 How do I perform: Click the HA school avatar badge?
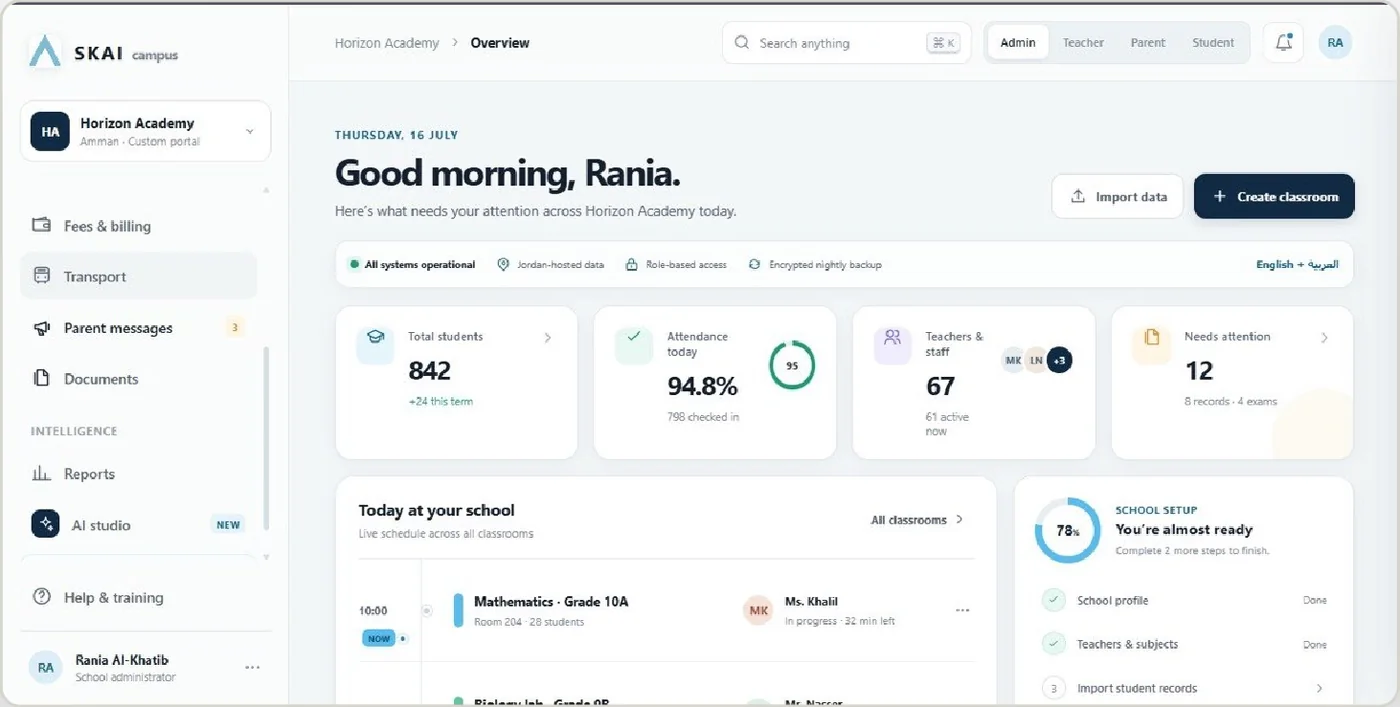50,131
